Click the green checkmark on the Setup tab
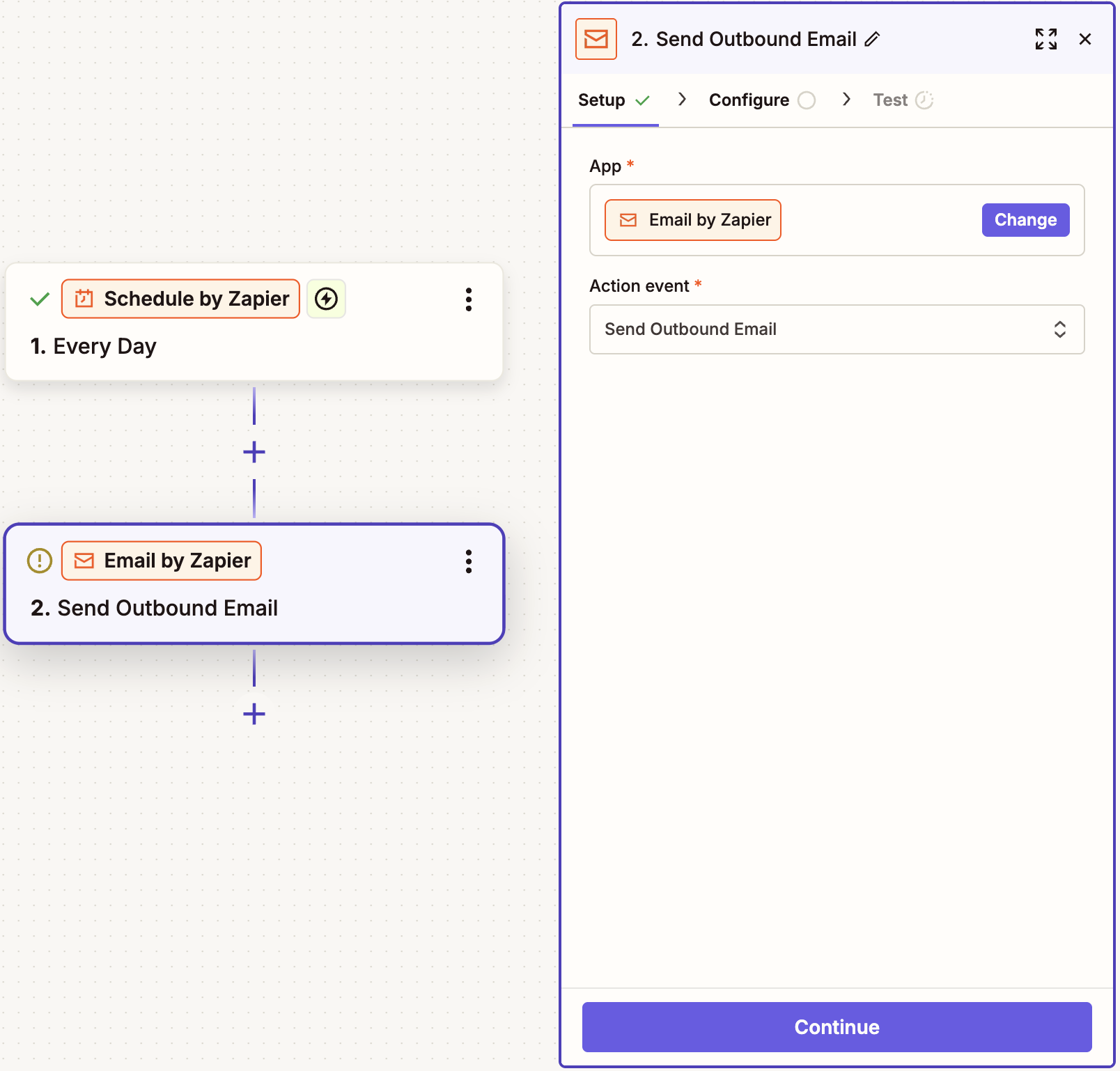This screenshot has width=1120, height=1071. tap(643, 100)
